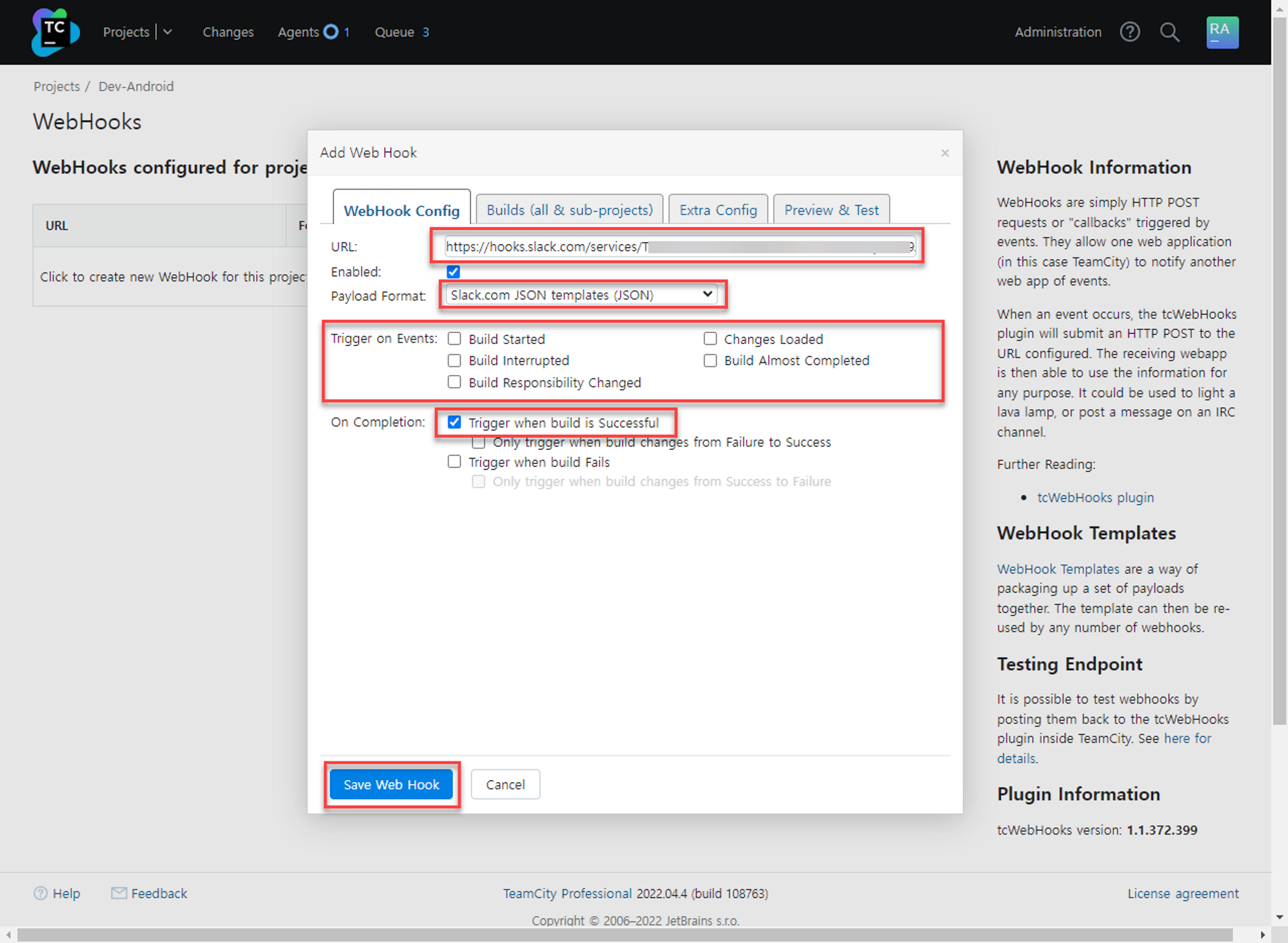Click the scroll right arrow at bottom

pos(1263,934)
